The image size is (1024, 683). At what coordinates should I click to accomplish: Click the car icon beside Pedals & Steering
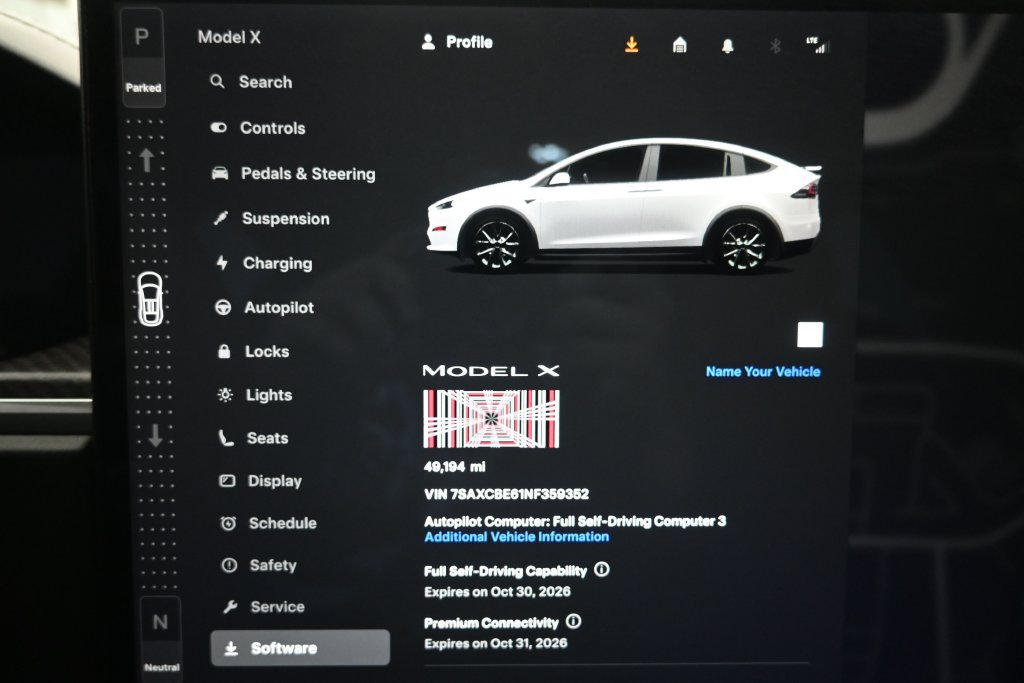(x=220, y=173)
